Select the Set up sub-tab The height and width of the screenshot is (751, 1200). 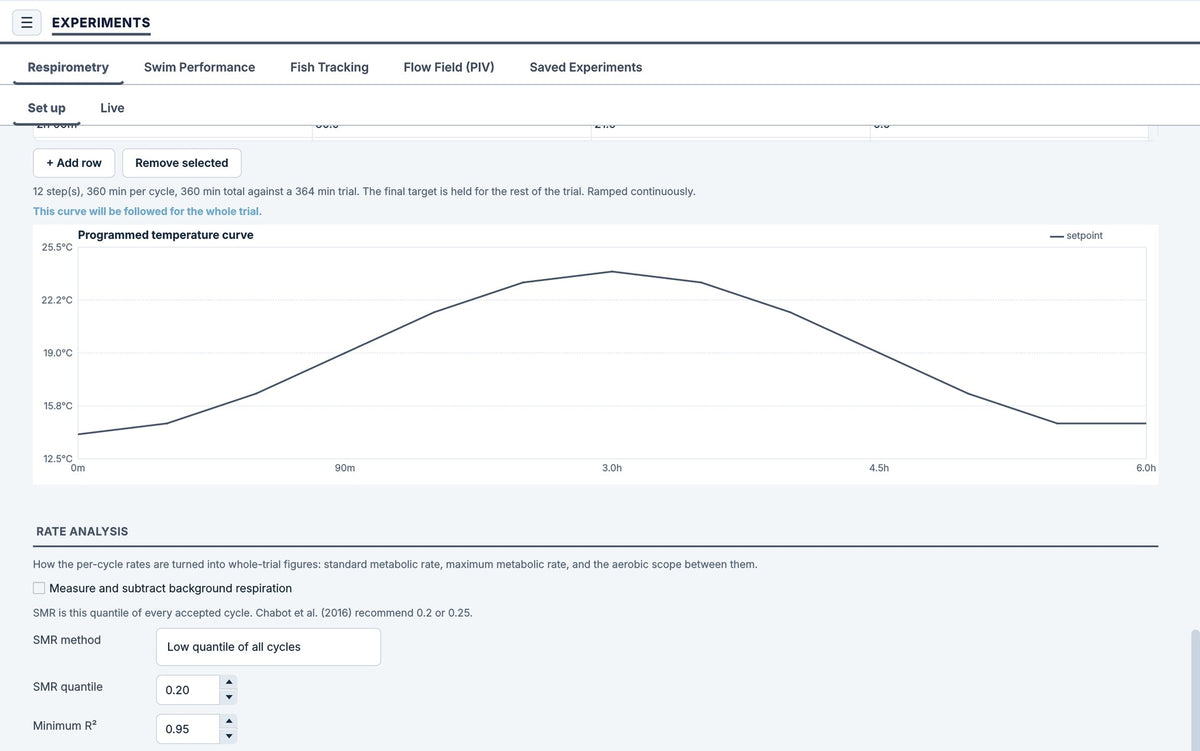coord(47,108)
